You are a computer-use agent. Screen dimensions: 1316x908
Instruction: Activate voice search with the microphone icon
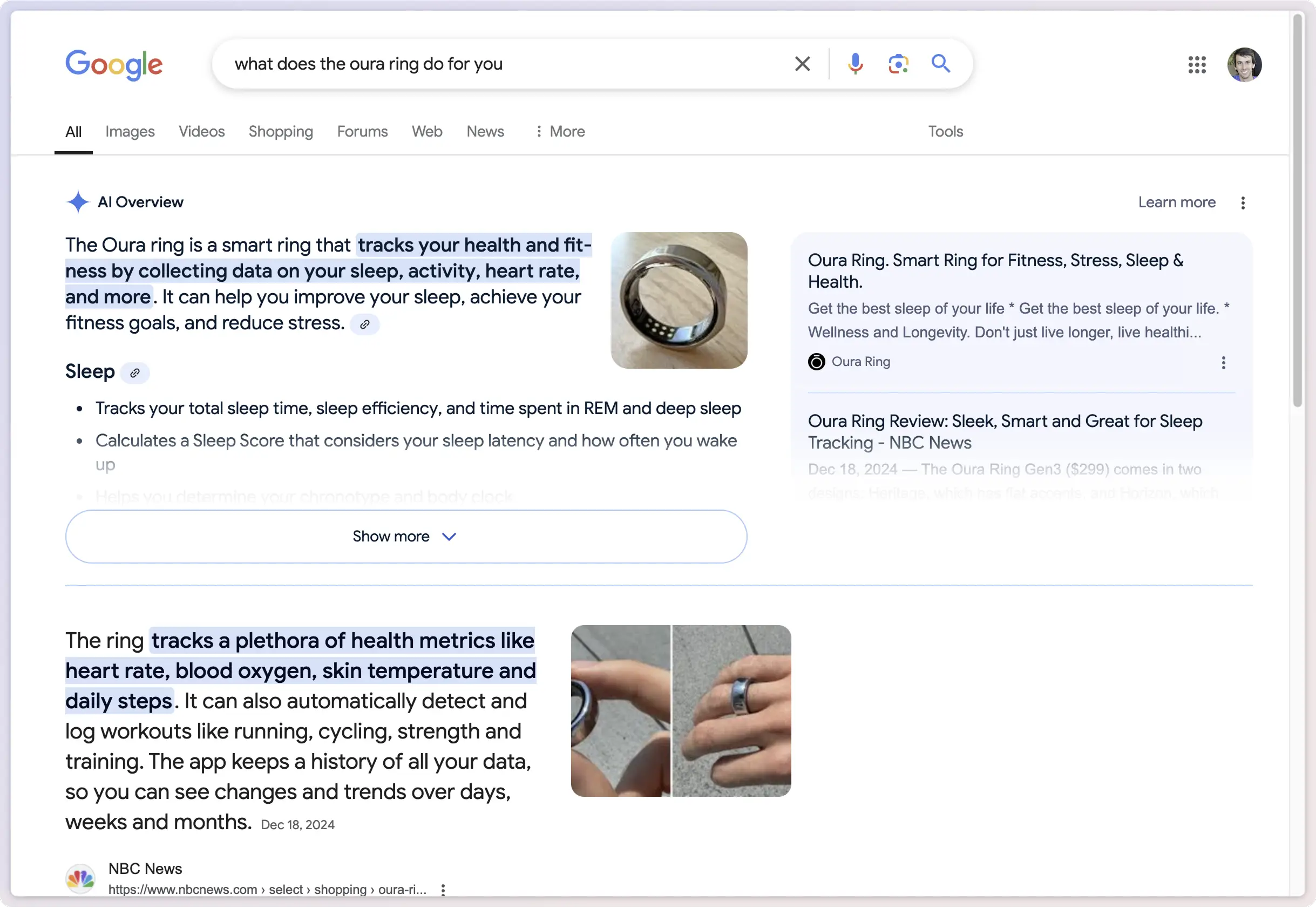(x=855, y=64)
